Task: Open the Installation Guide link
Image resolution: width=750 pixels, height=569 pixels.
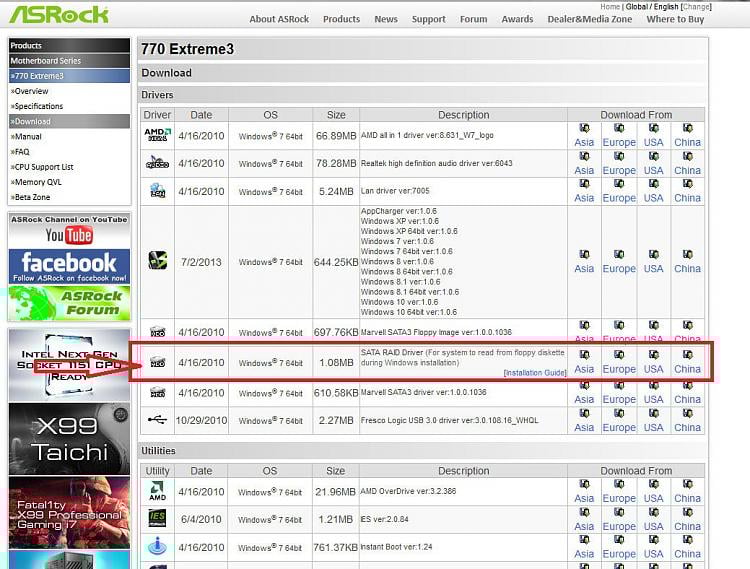Action: [535, 372]
